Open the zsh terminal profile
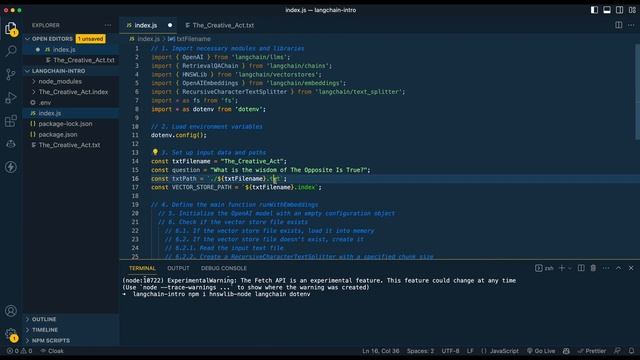 click(544, 268)
